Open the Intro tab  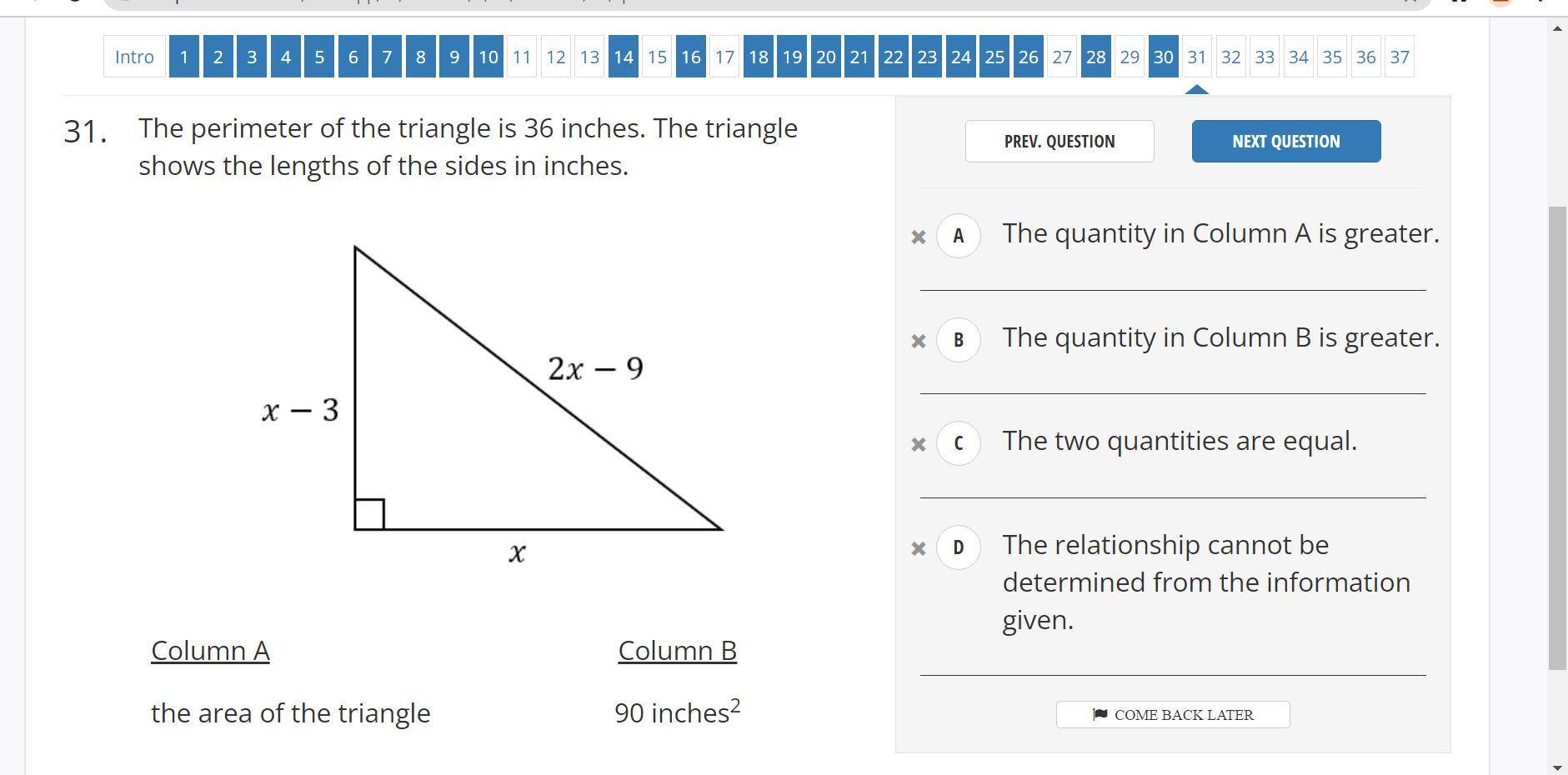coord(134,57)
